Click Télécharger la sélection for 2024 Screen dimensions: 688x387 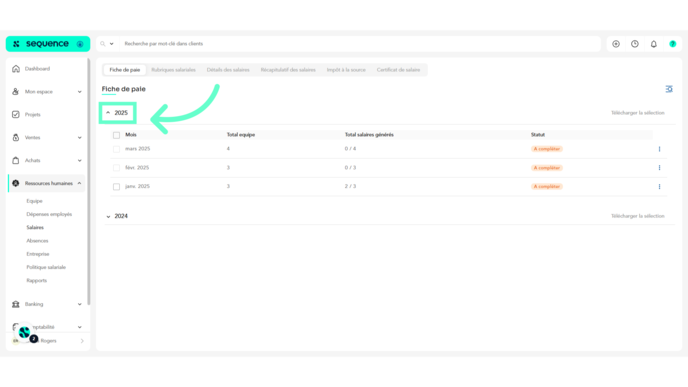click(x=638, y=216)
